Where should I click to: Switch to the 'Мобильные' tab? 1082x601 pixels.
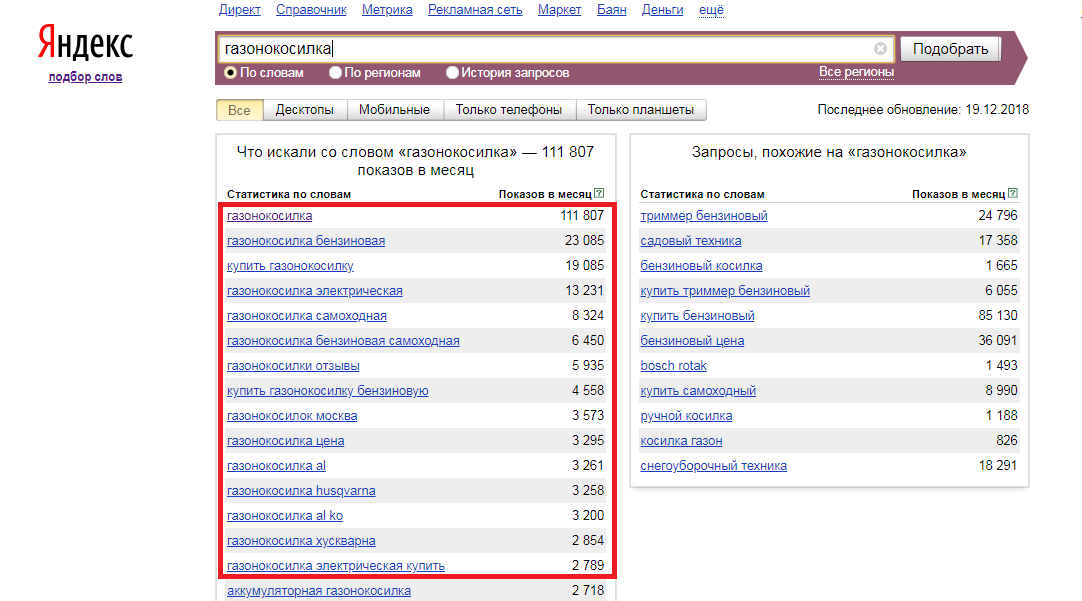394,110
